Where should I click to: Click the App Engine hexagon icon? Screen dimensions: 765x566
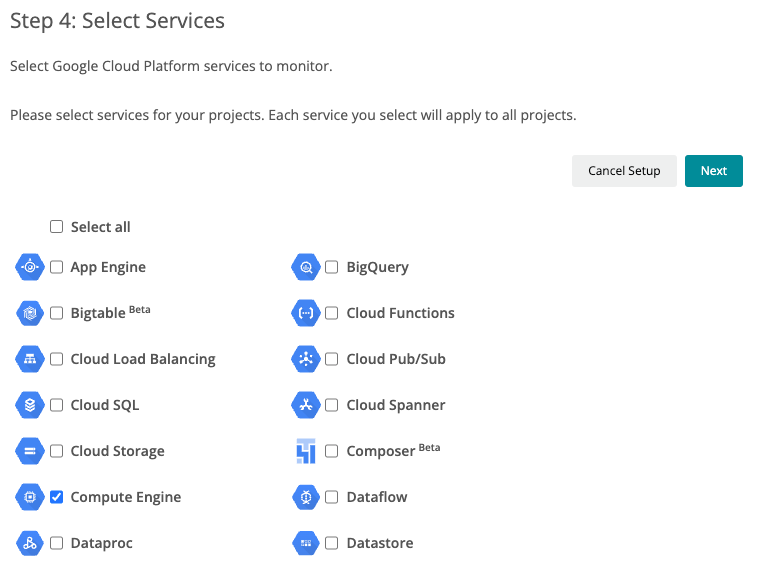[x=30, y=267]
